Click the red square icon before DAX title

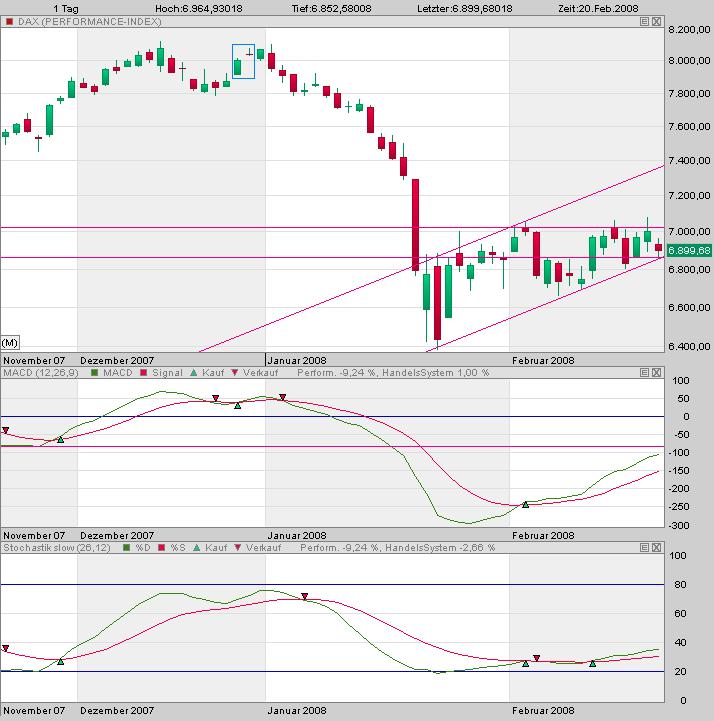[x=9, y=22]
